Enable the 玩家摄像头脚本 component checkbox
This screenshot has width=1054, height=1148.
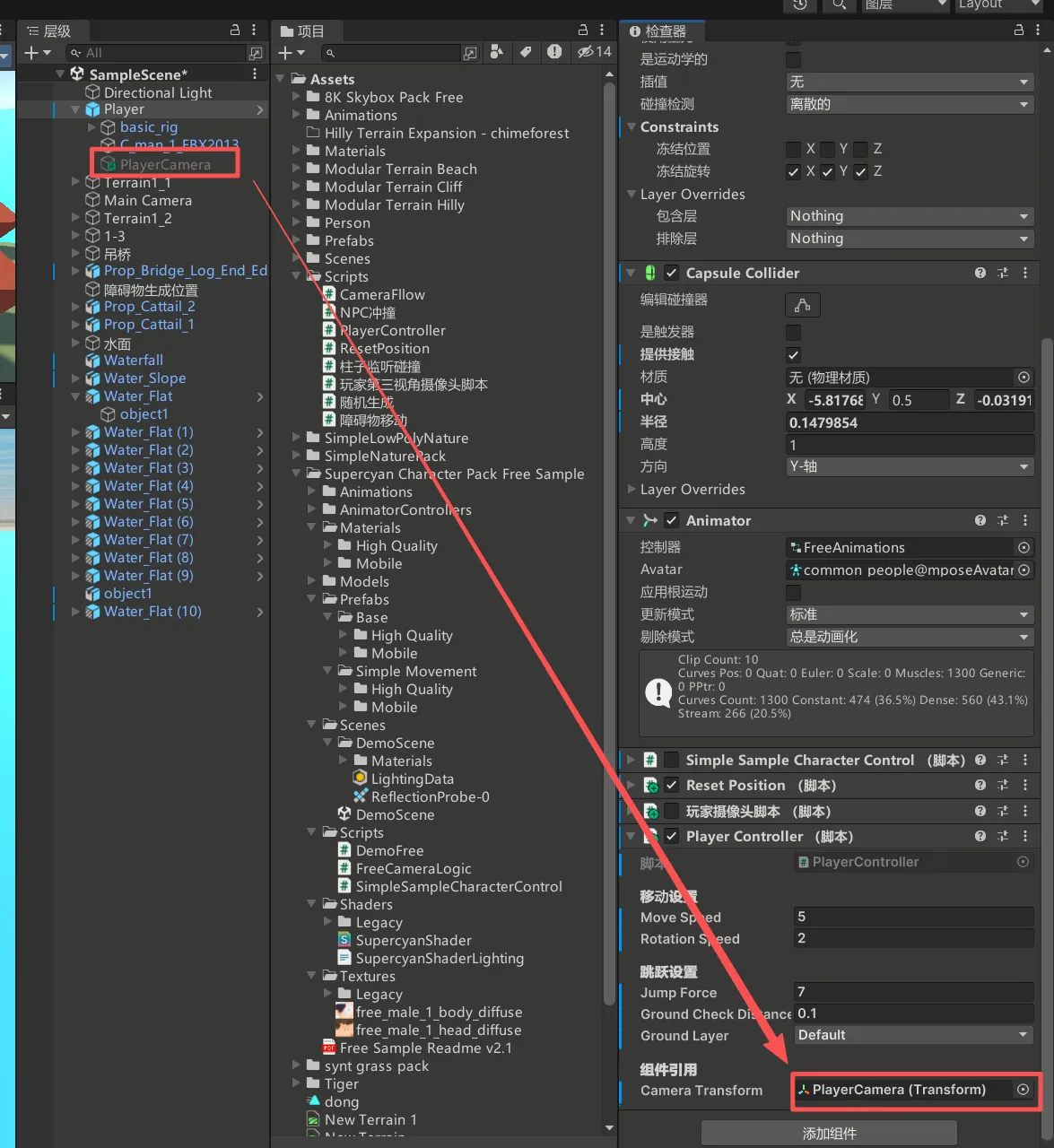(671, 811)
